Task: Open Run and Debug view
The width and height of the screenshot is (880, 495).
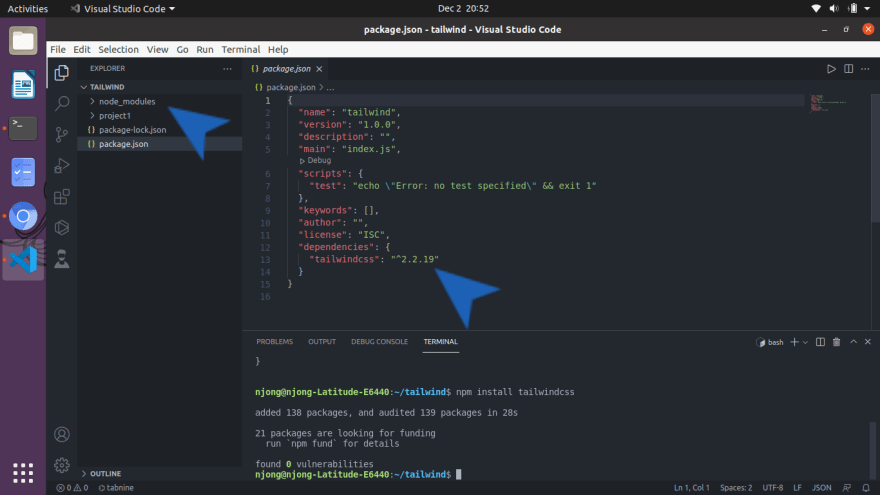Action: (62, 166)
